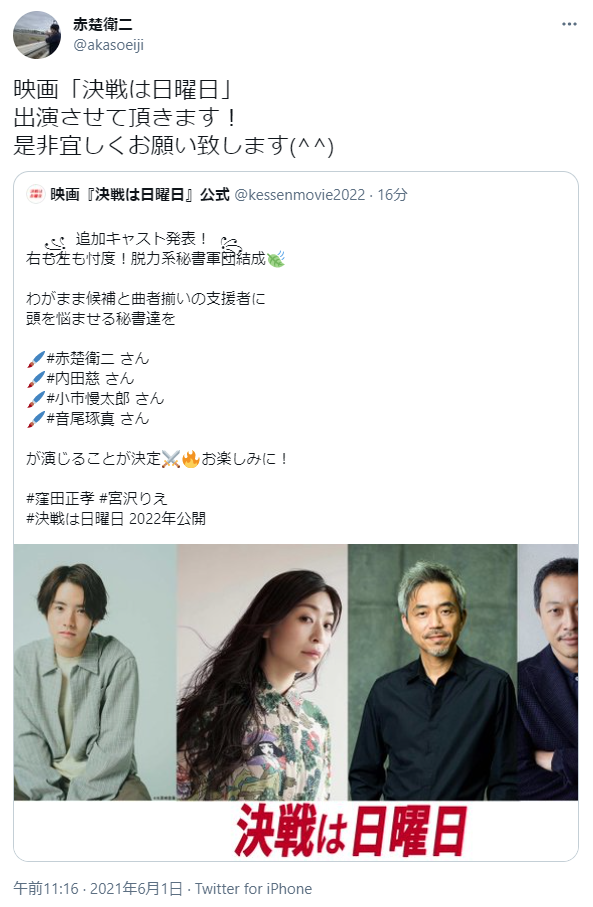
Task: Open the @kessenmovie2022 handle
Action: tap(300, 195)
